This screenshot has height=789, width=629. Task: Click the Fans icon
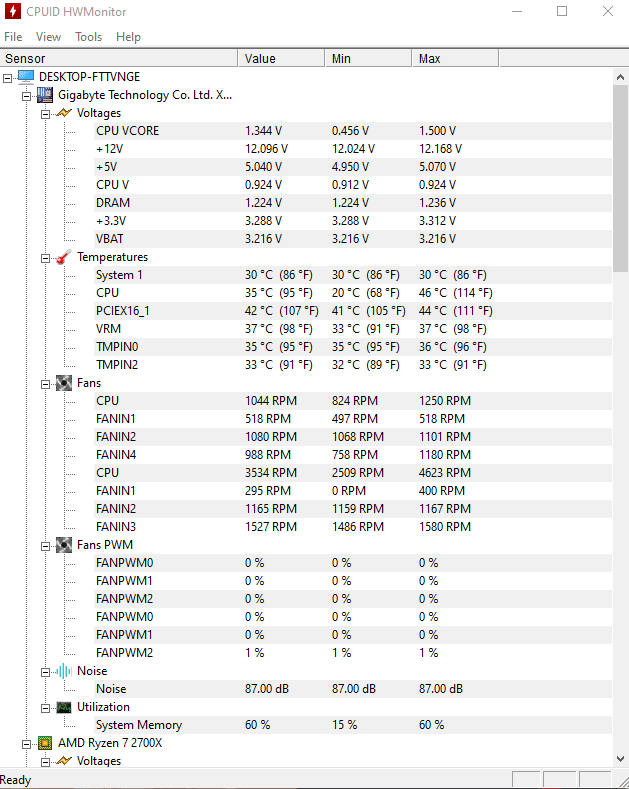click(64, 383)
